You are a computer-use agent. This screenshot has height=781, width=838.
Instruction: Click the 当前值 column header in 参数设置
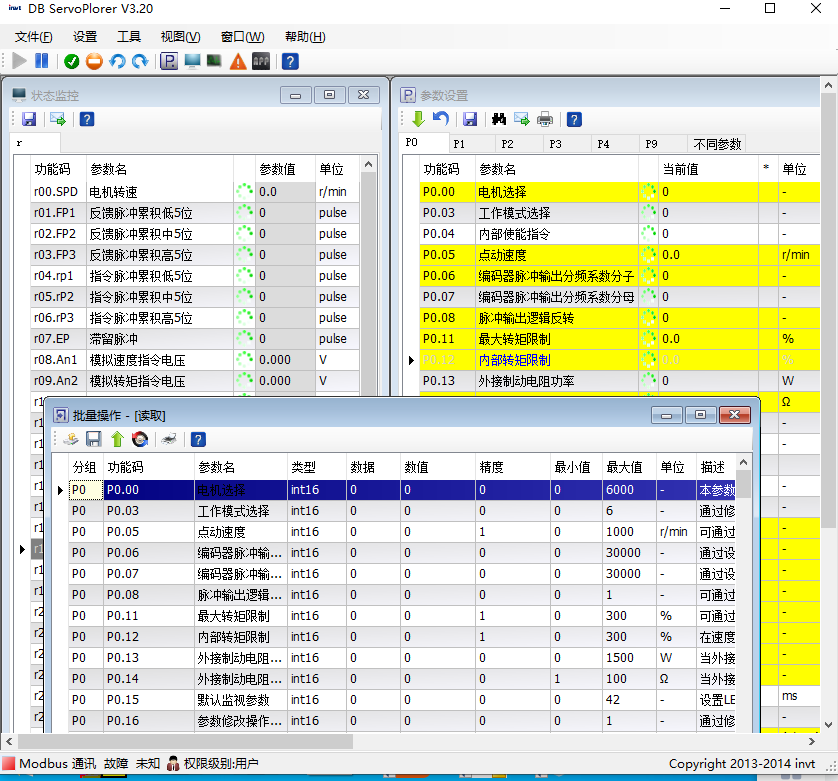coord(708,169)
